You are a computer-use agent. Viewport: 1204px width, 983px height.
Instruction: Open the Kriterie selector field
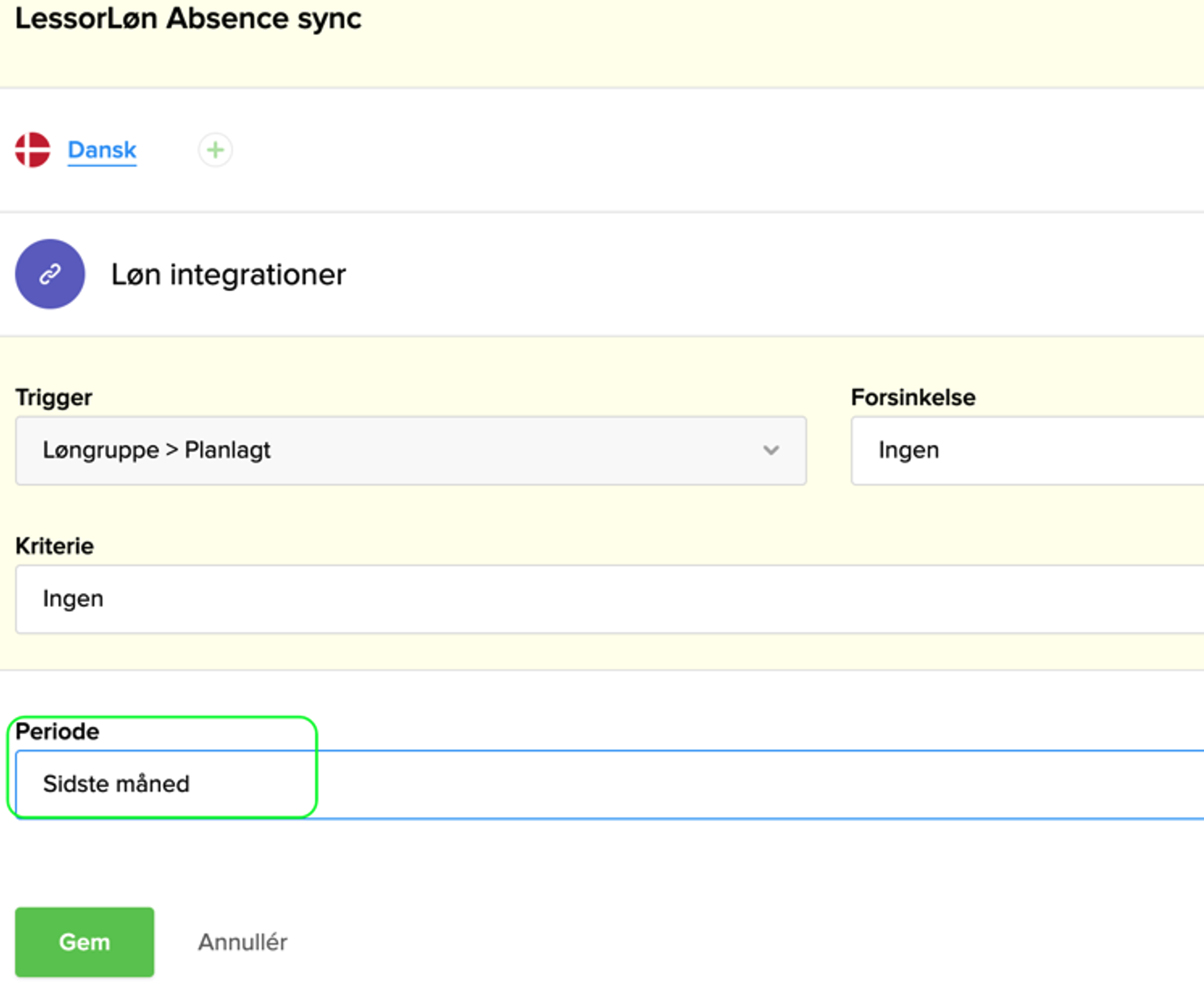(x=609, y=599)
